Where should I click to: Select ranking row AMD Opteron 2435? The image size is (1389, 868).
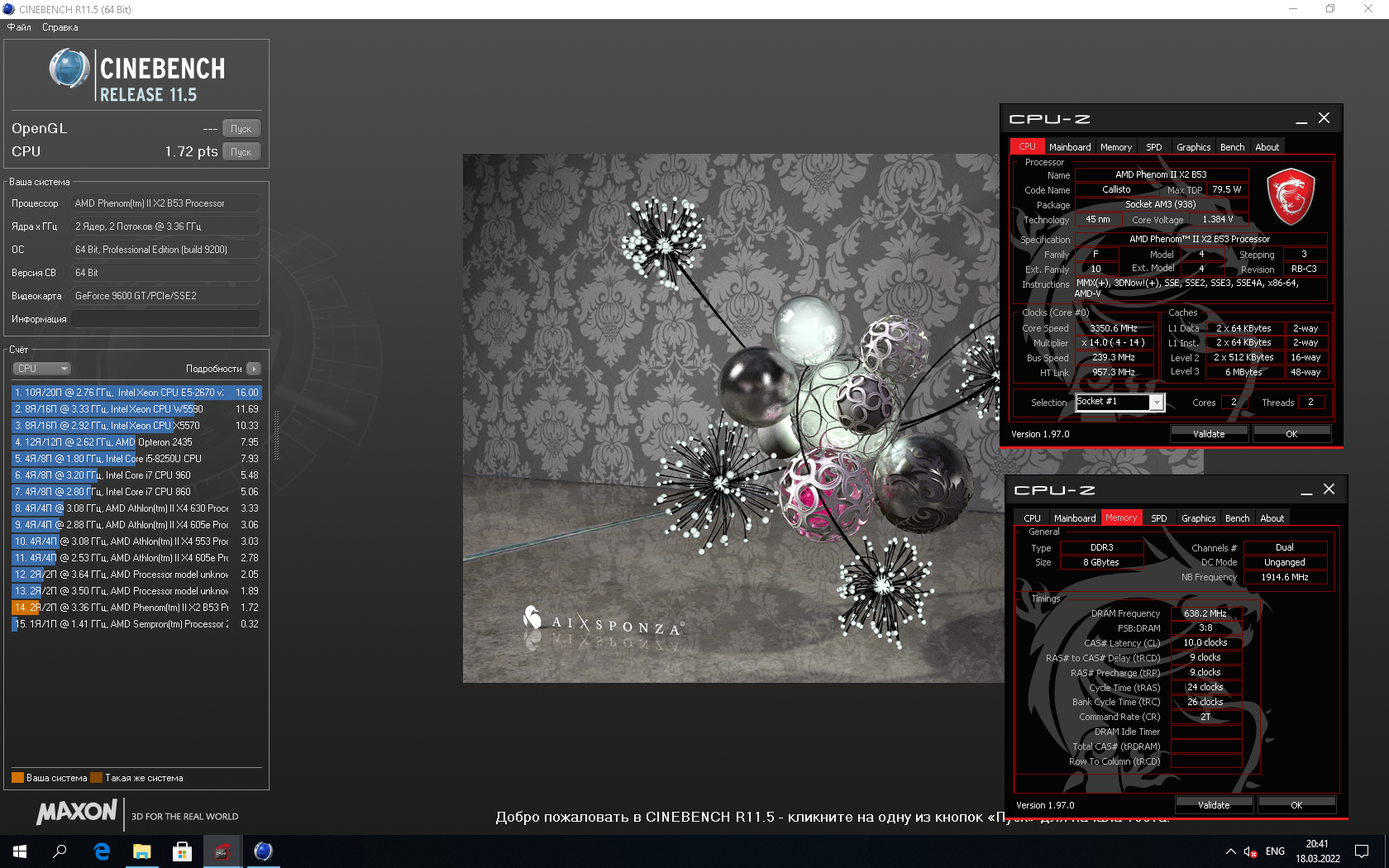[x=136, y=442]
